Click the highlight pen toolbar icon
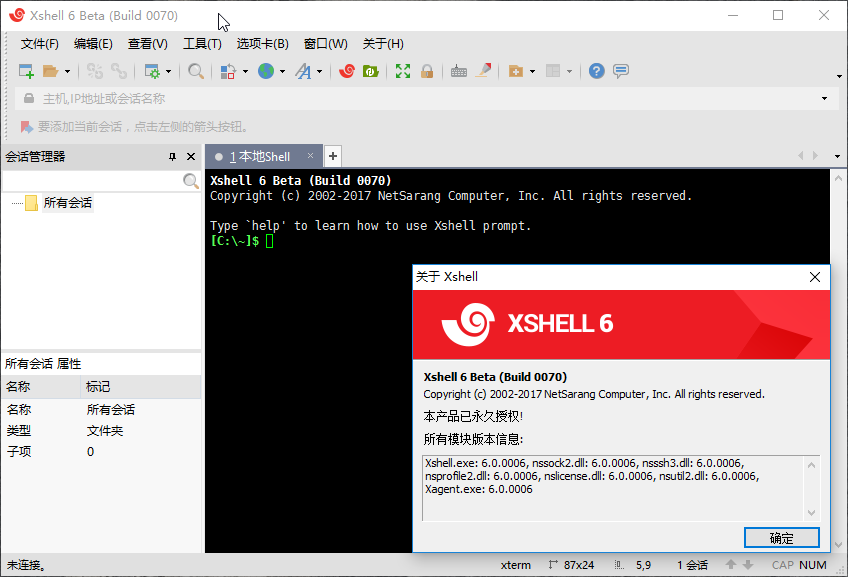Screen dimensions: 848x577 click(x=483, y=71)
